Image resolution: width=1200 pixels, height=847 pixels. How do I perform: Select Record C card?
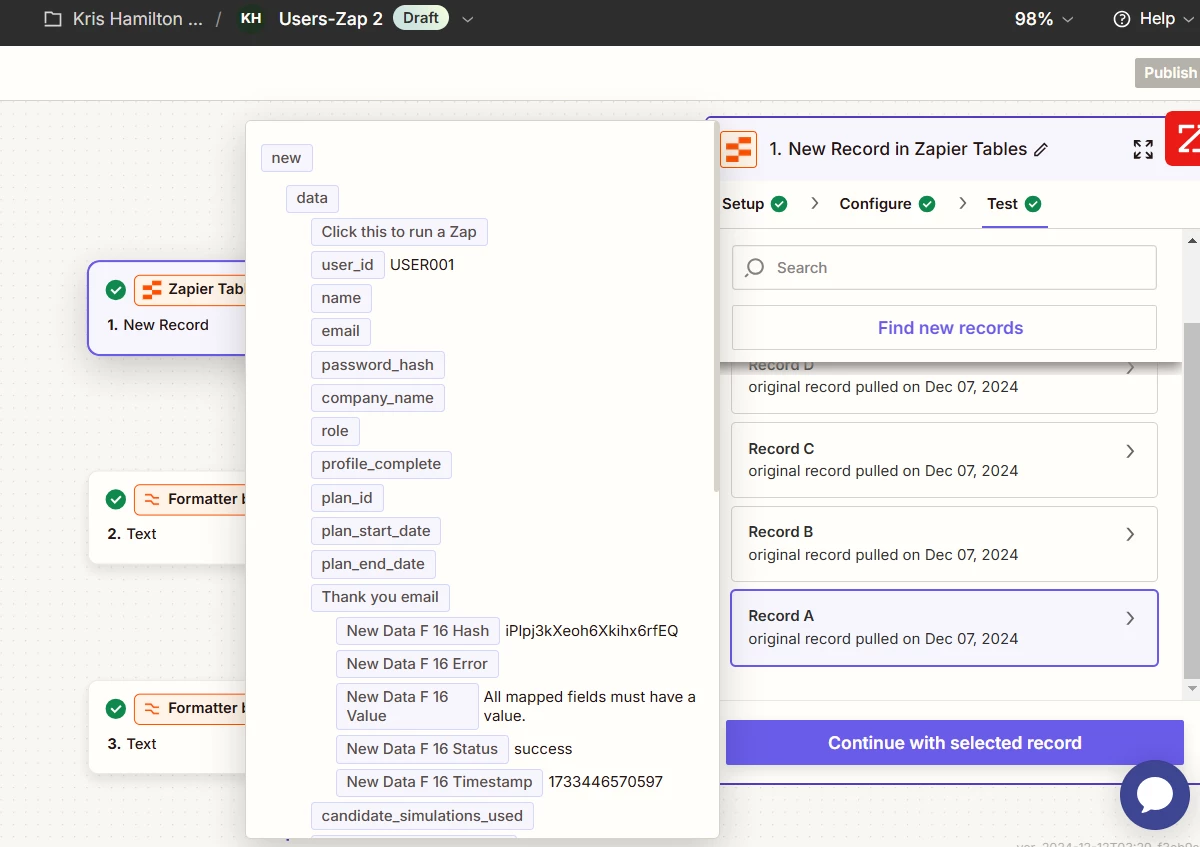(944, 460)
